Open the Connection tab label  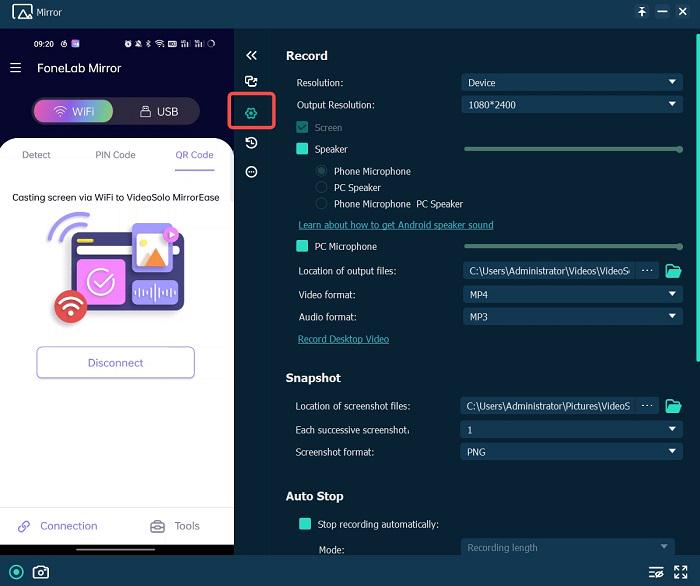click(x=69, y=526)
